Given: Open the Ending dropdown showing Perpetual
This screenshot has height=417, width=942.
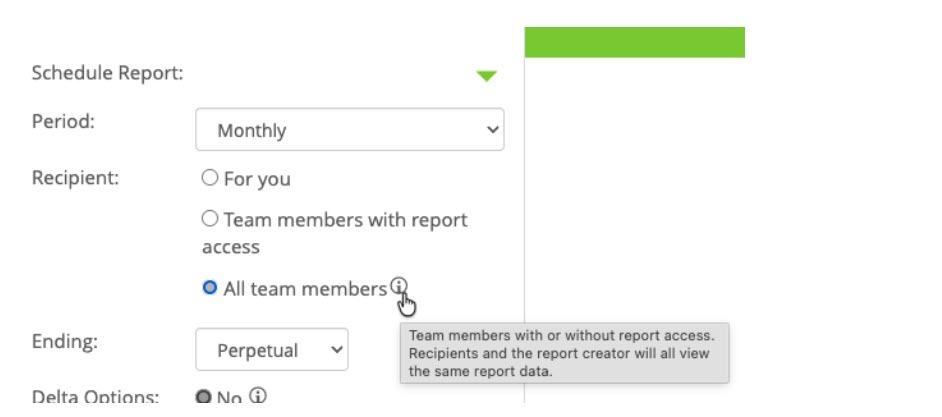Looking at the screenshot, I should point(271,350).
